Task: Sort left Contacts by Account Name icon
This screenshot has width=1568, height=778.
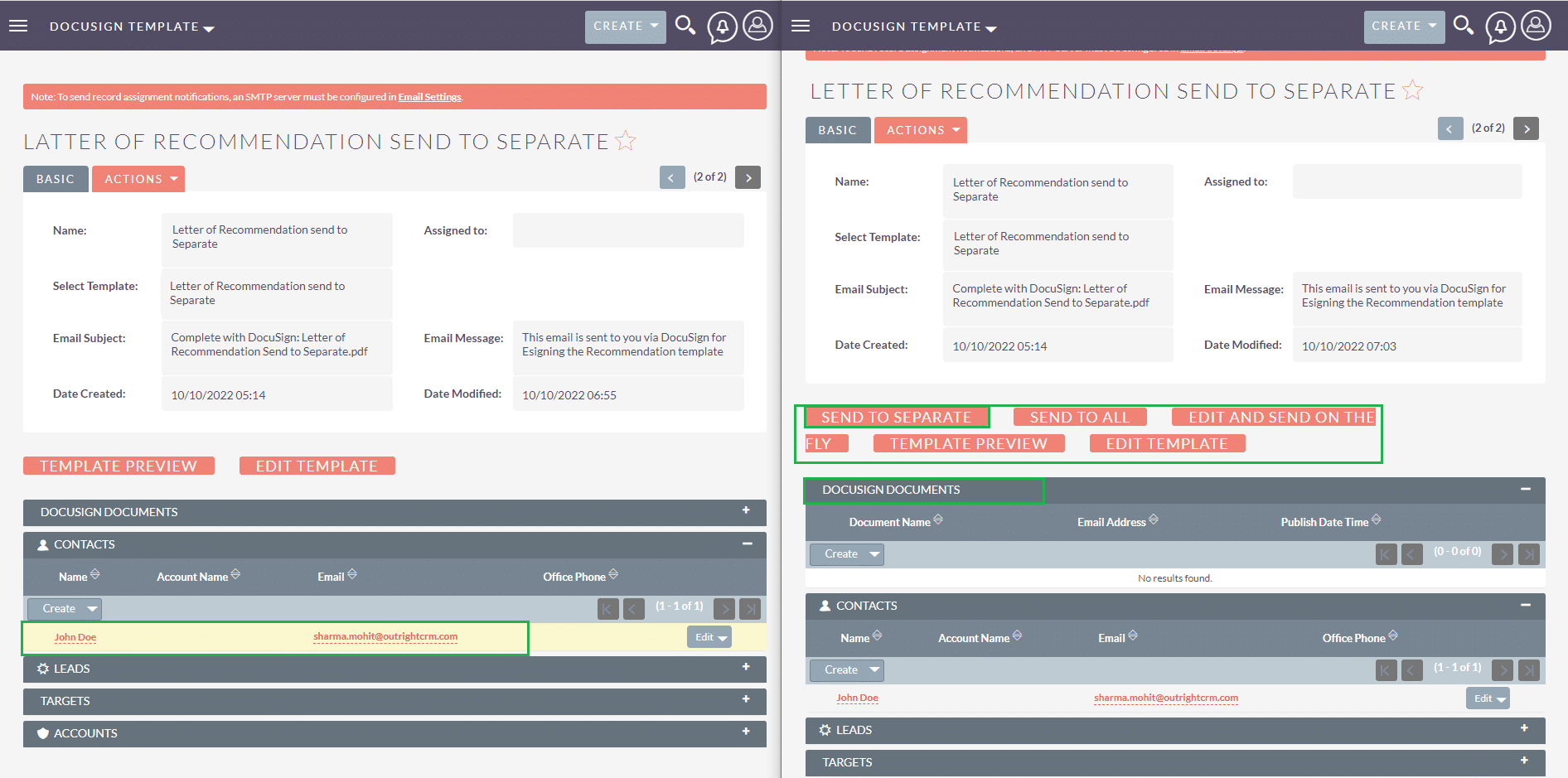Action: pyautogui.click(x=235, y=574)
